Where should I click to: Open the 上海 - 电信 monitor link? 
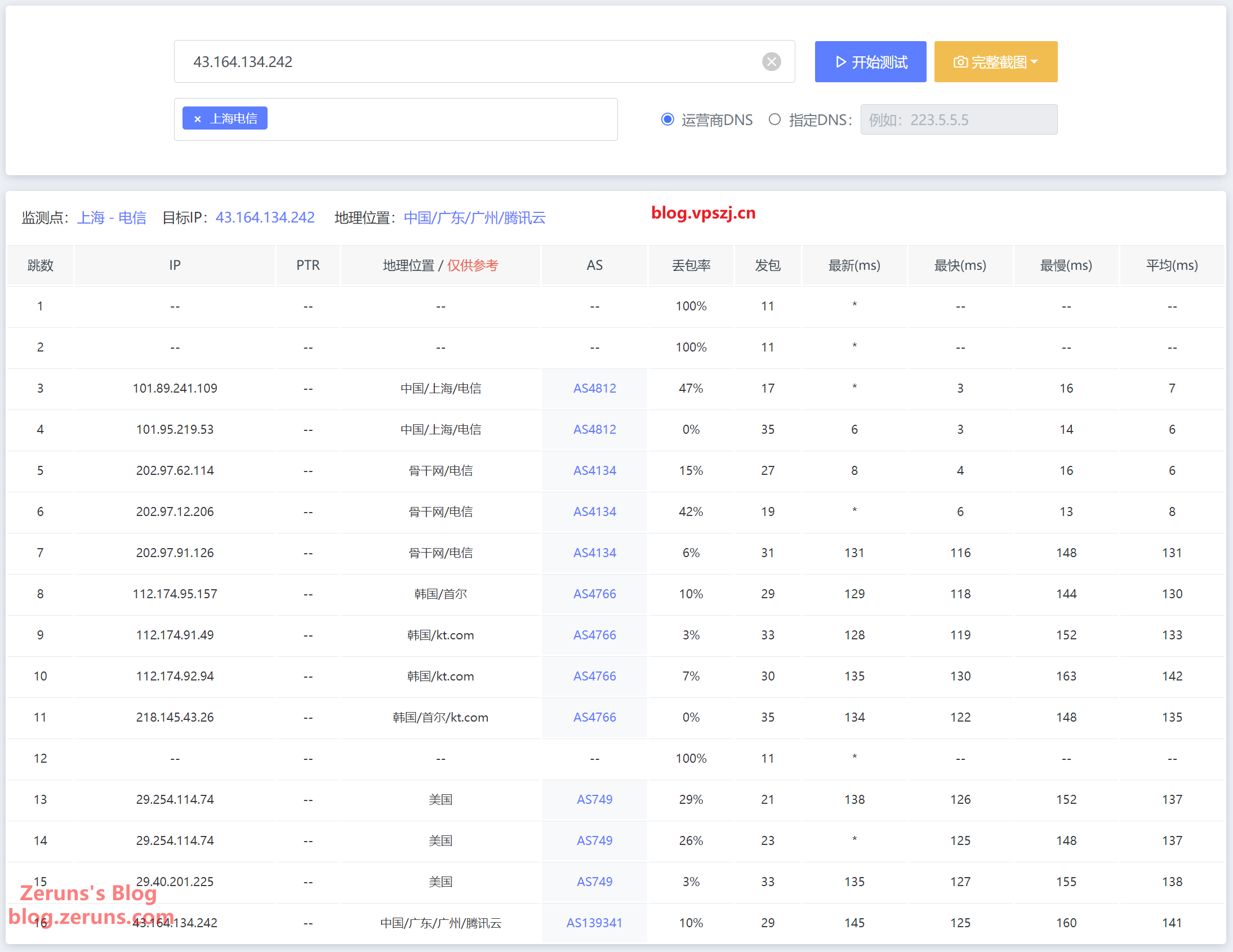tap(111, 217)
